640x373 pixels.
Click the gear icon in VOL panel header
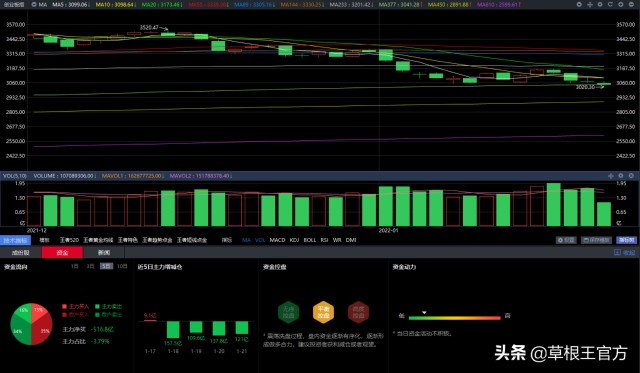621,176
